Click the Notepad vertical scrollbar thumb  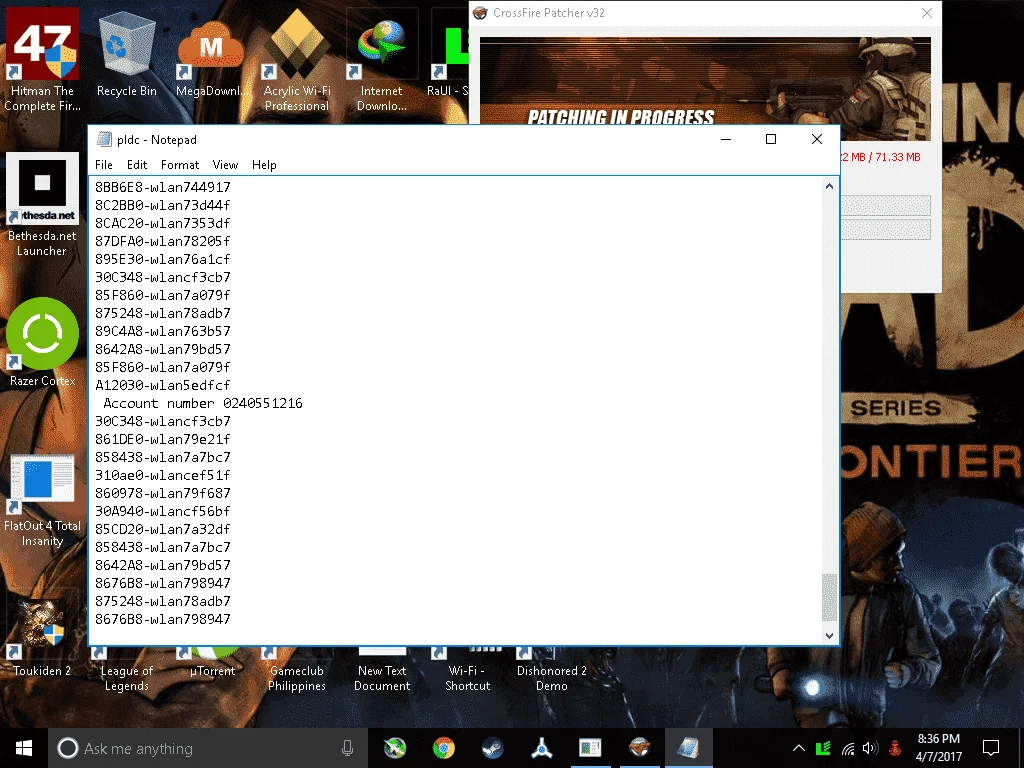point(829,598)
